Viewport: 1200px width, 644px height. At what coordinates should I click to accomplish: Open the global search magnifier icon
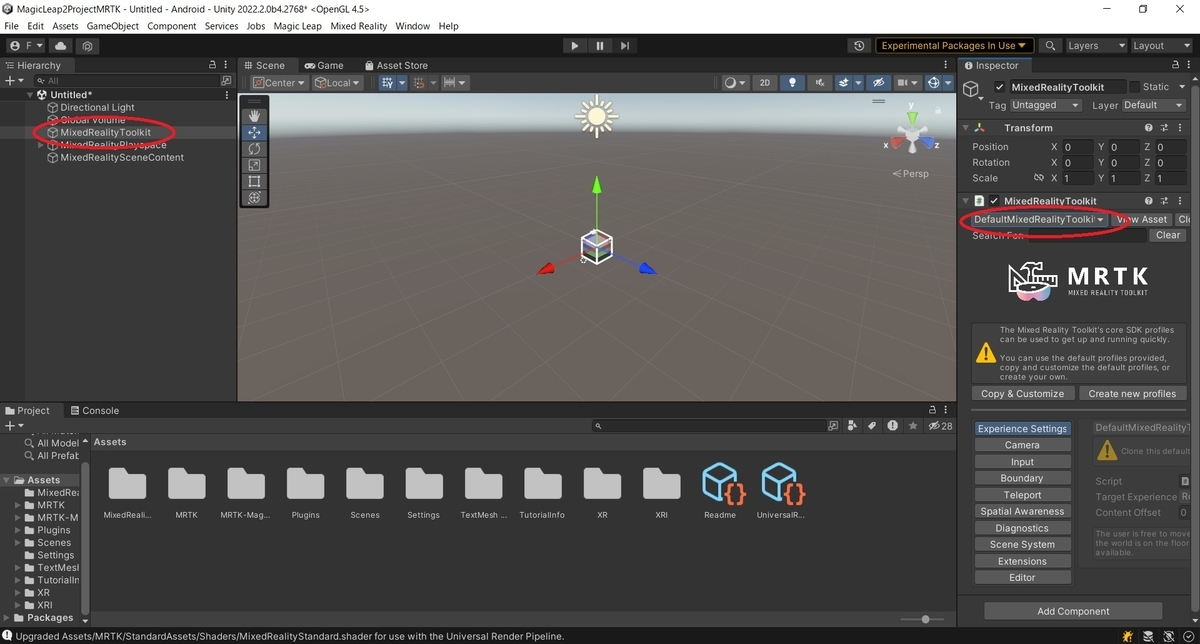coord(1050,45)
